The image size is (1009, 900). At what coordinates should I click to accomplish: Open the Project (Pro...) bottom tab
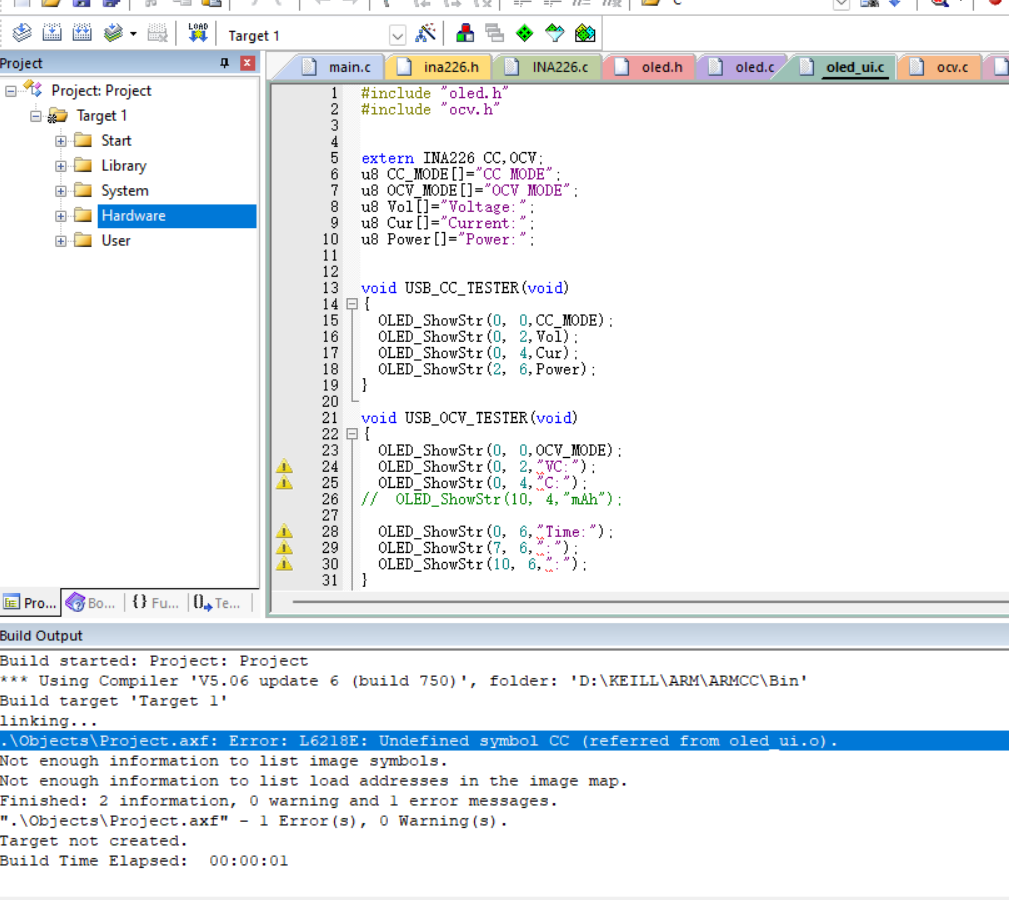30,603
